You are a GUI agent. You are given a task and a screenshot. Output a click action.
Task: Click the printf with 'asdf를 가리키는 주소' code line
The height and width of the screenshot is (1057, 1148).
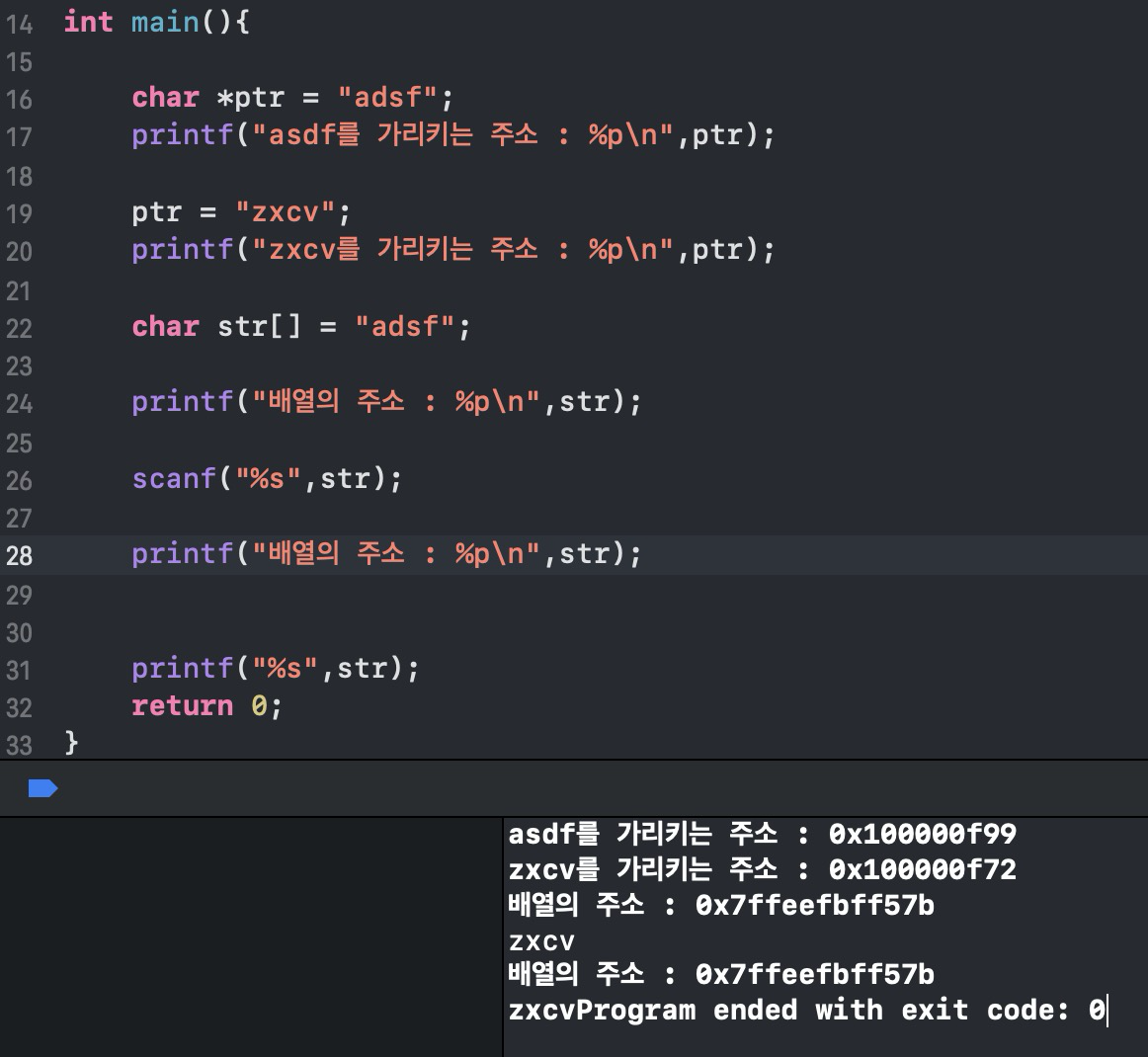click(452, 135)
